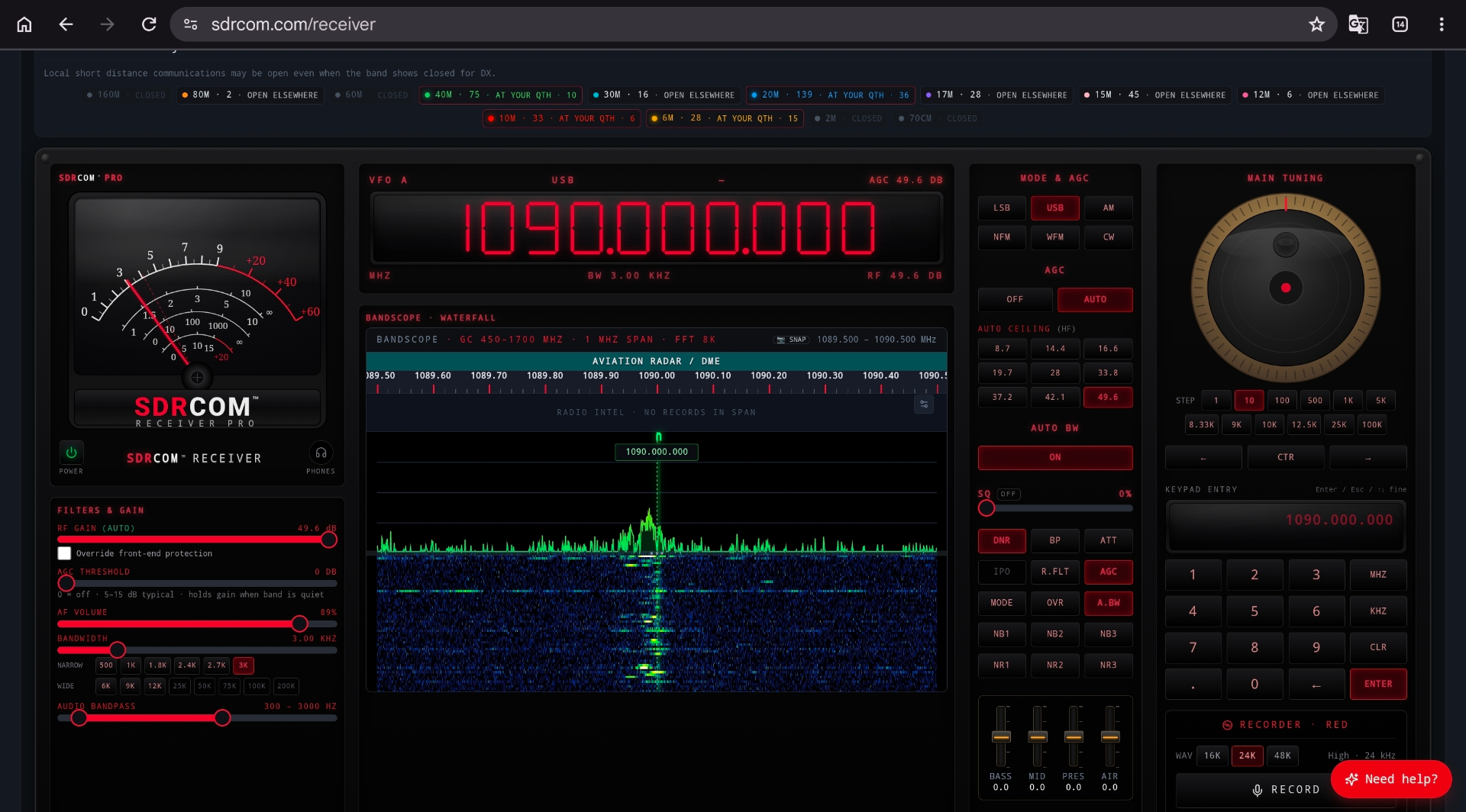Set auto ceiling to 42.1
This screenshot has width=1466, height=812.
1055,398
